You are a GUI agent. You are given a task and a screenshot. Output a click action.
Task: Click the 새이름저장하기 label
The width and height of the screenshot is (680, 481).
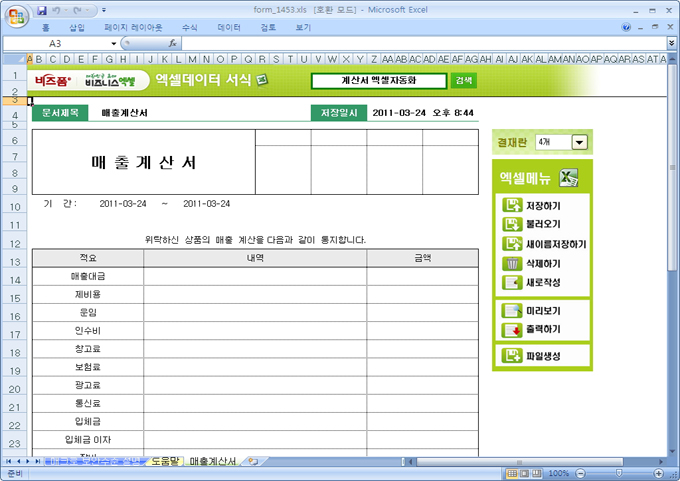tap(556, 244)
